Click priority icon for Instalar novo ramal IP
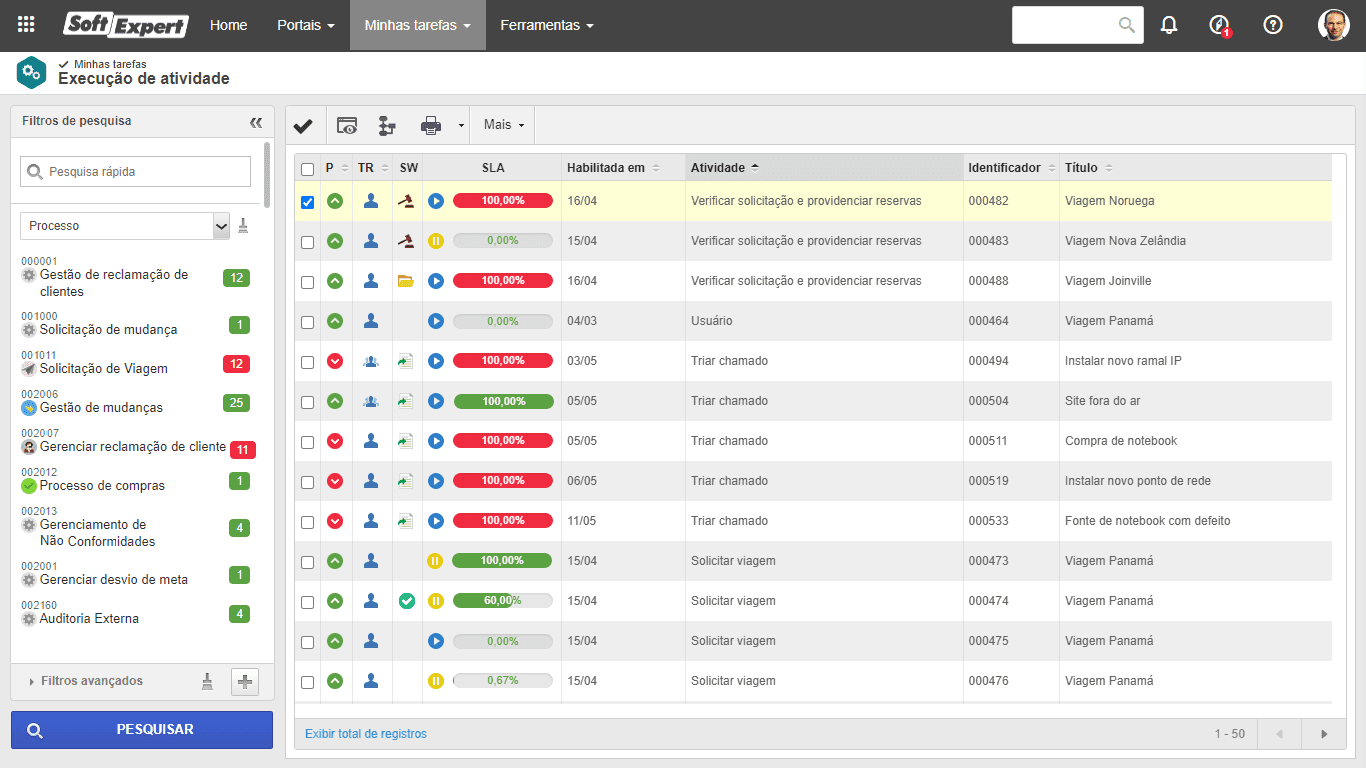 pos(335,361)
